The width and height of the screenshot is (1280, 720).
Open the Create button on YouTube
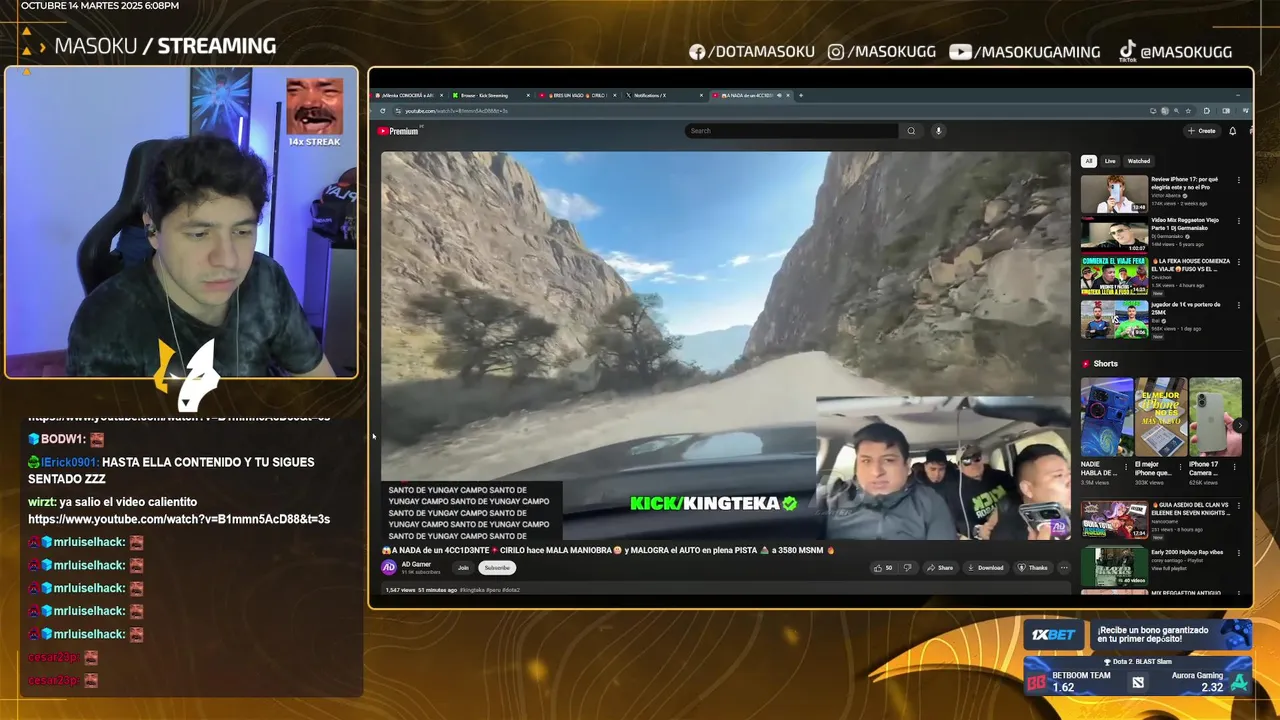[x=1202, y=131]
